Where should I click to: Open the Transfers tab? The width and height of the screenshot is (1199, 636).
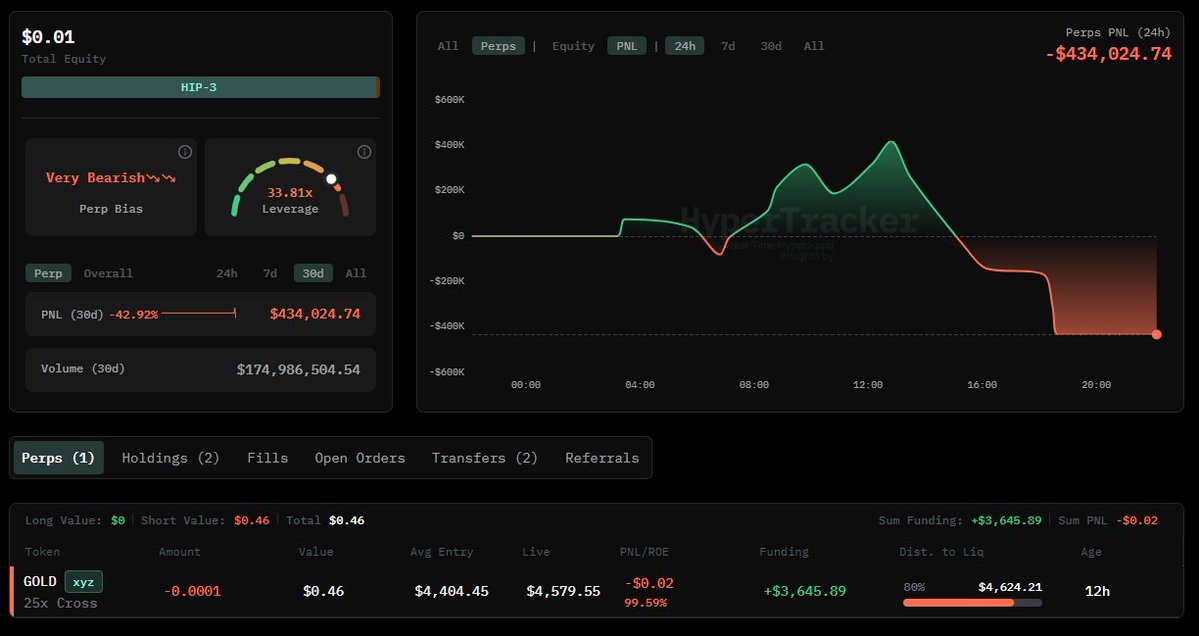tap(484, 457)
